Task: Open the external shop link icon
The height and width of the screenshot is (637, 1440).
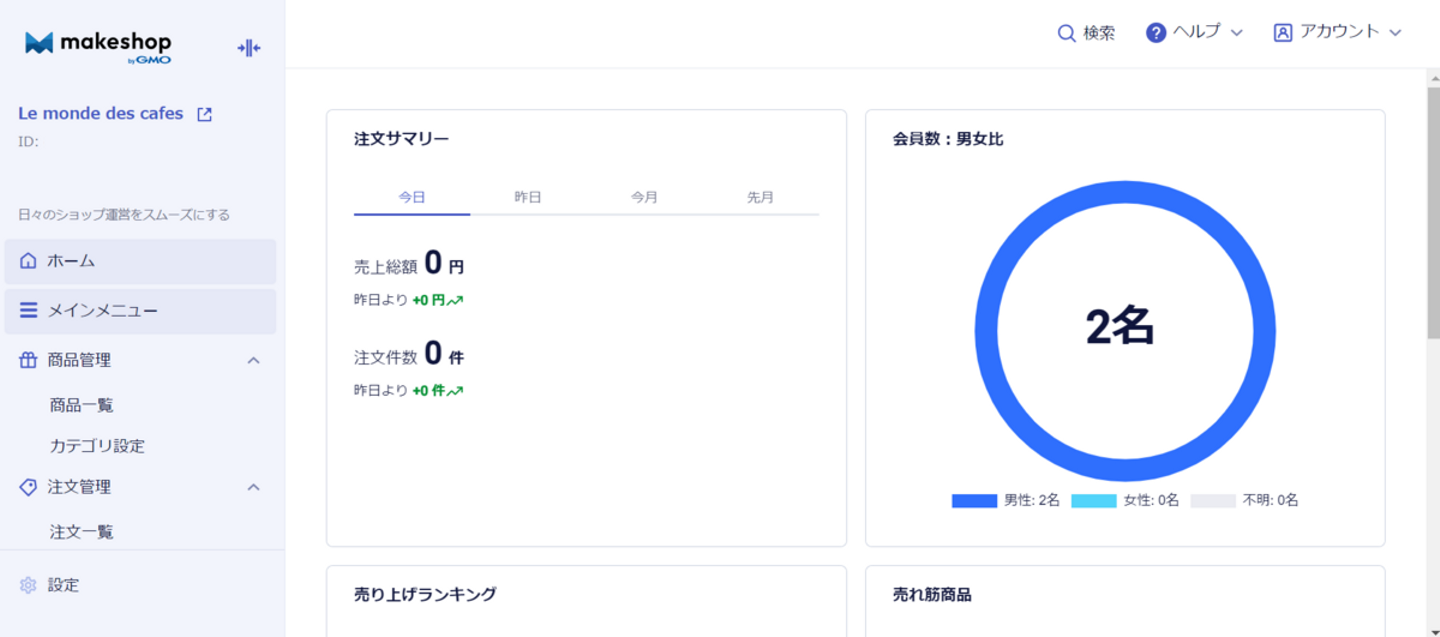Action: click(204, 114)
